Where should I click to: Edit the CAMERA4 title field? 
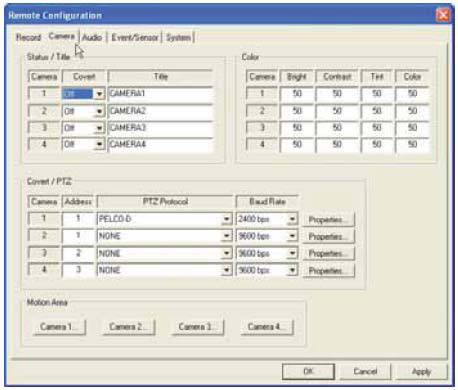[160, 144]
